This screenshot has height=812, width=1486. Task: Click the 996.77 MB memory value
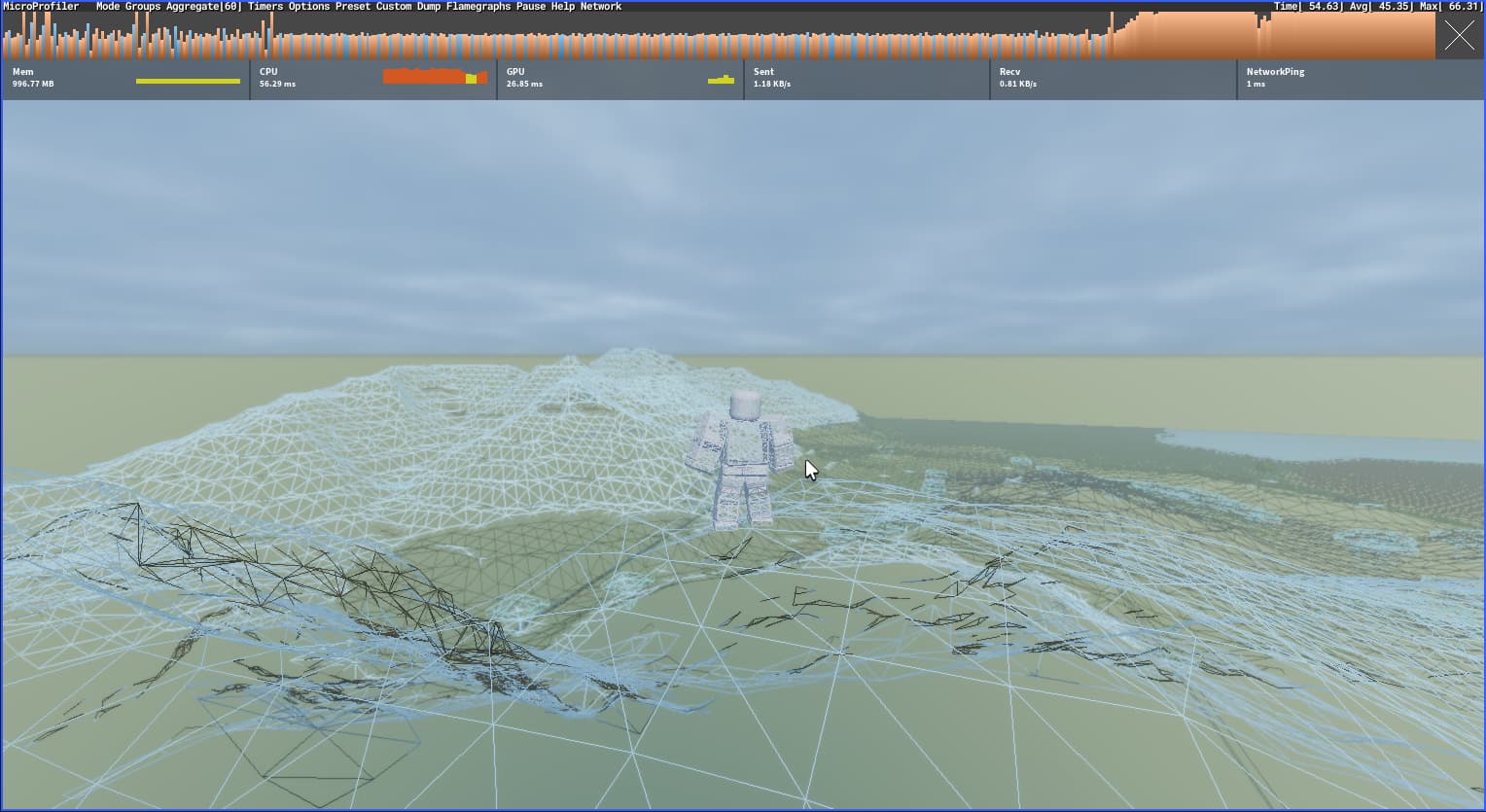pyautogui.click(x=33, y=85)
